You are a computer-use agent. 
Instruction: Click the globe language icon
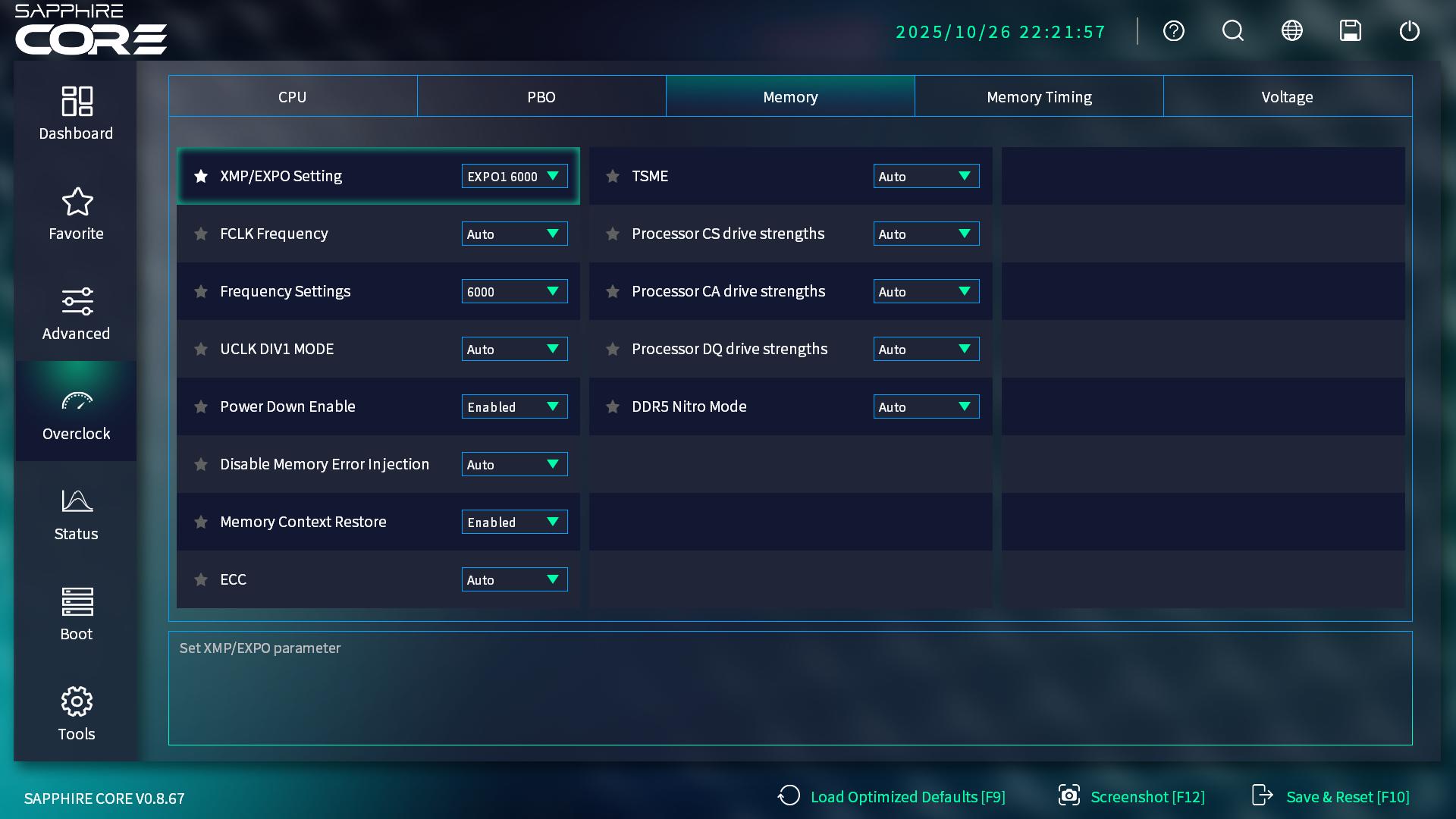point(1291,31)
